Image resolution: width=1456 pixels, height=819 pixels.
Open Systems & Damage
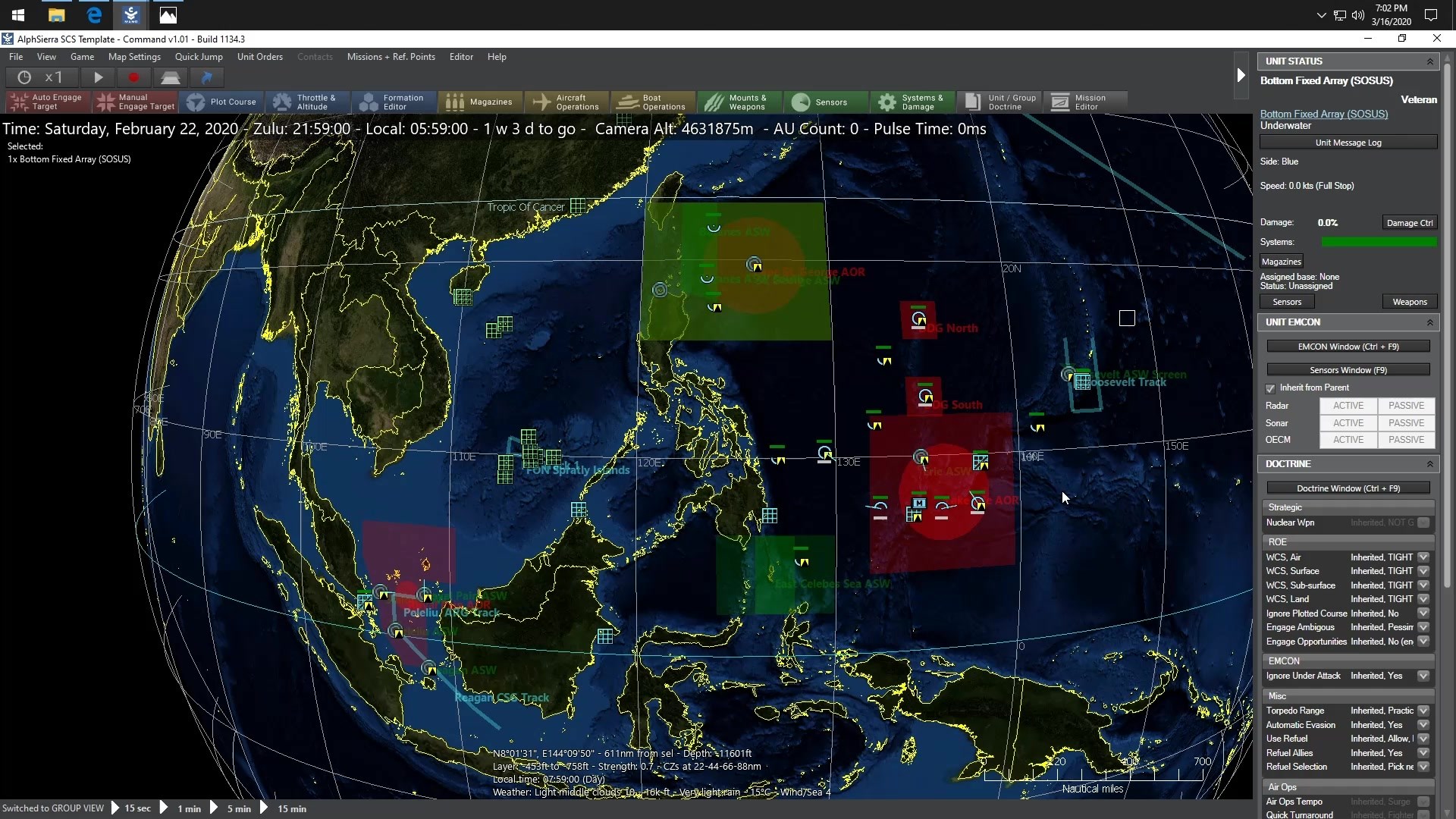click(913, 102)
